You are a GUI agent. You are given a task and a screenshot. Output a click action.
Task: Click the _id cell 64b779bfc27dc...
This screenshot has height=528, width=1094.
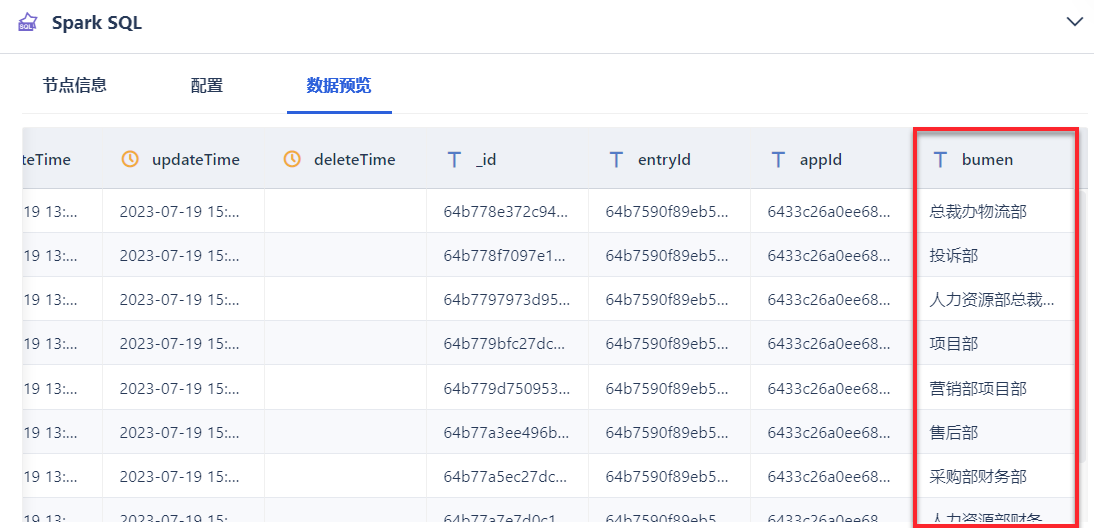pyautogui.click(x=507, y=344)
